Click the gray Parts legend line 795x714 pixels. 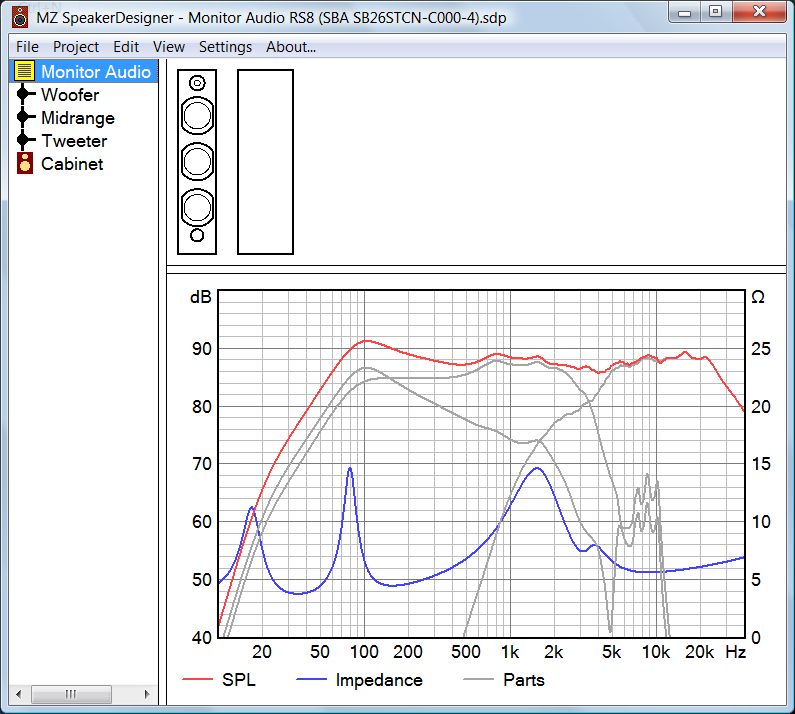pyautogui.click(x=478, y=680)
